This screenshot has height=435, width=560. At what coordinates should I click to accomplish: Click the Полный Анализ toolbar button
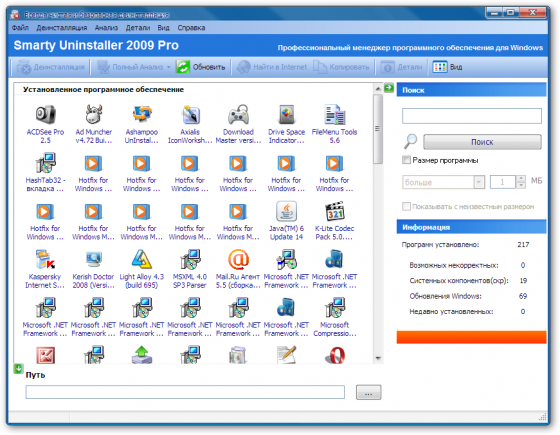pyautogui.click(x=130, y=67)
